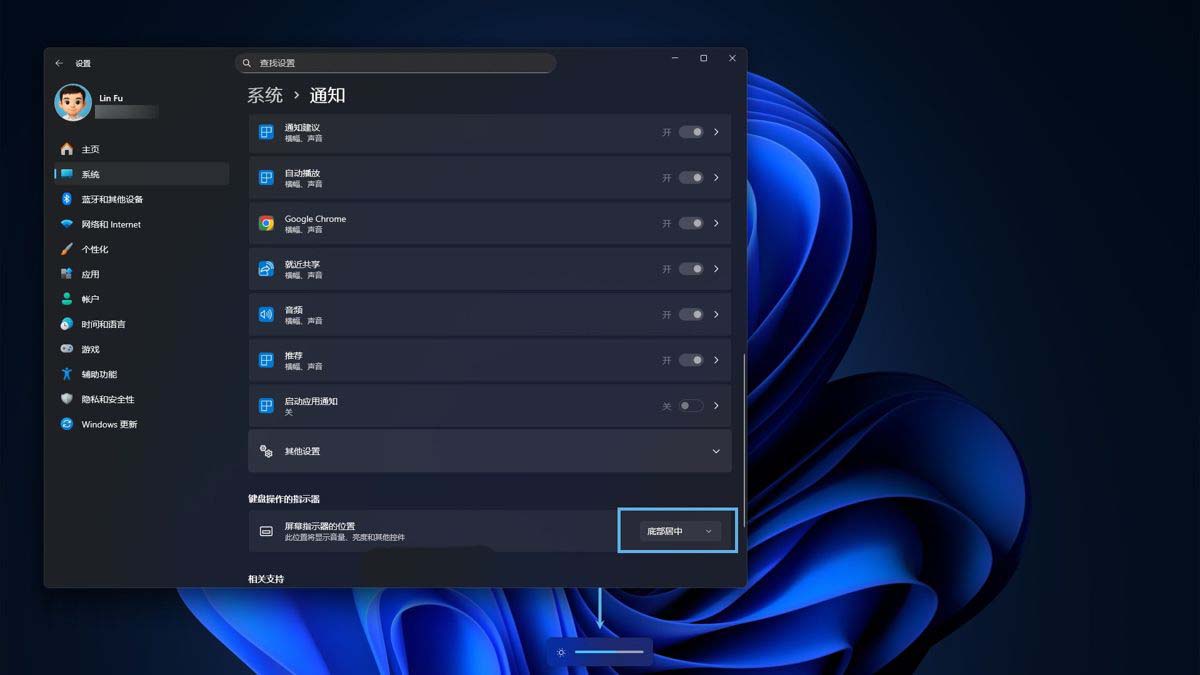
Task: Click into the 查找设置 search field
Action: click(396, 63)
